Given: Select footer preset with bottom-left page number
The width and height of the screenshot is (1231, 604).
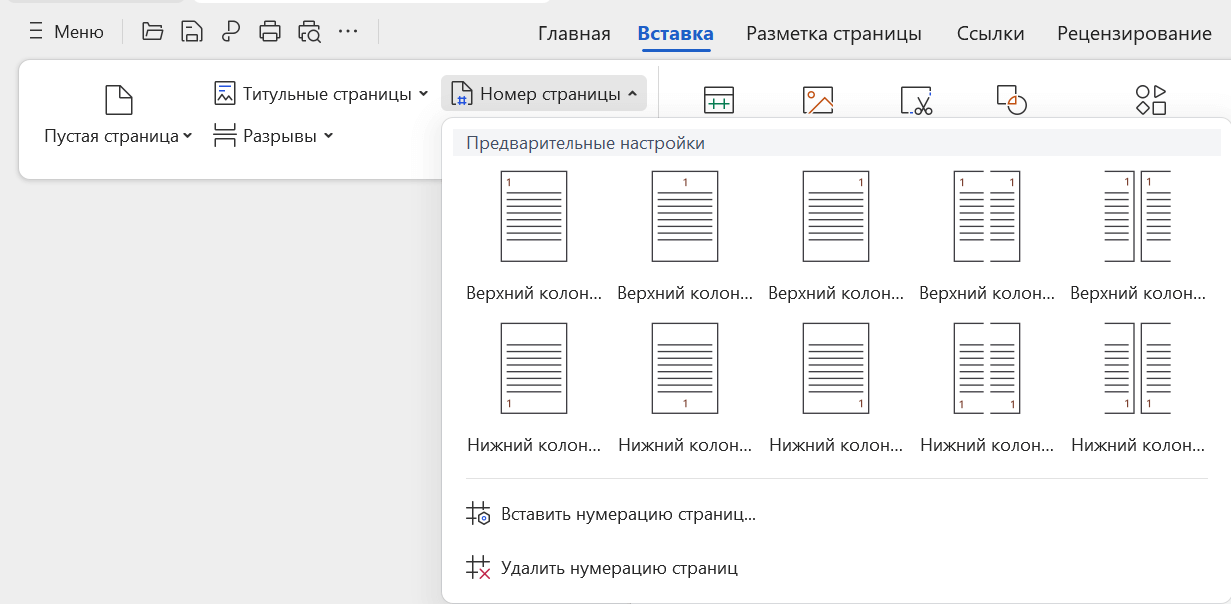Looking at the screenshot, I should coord(534,369).
